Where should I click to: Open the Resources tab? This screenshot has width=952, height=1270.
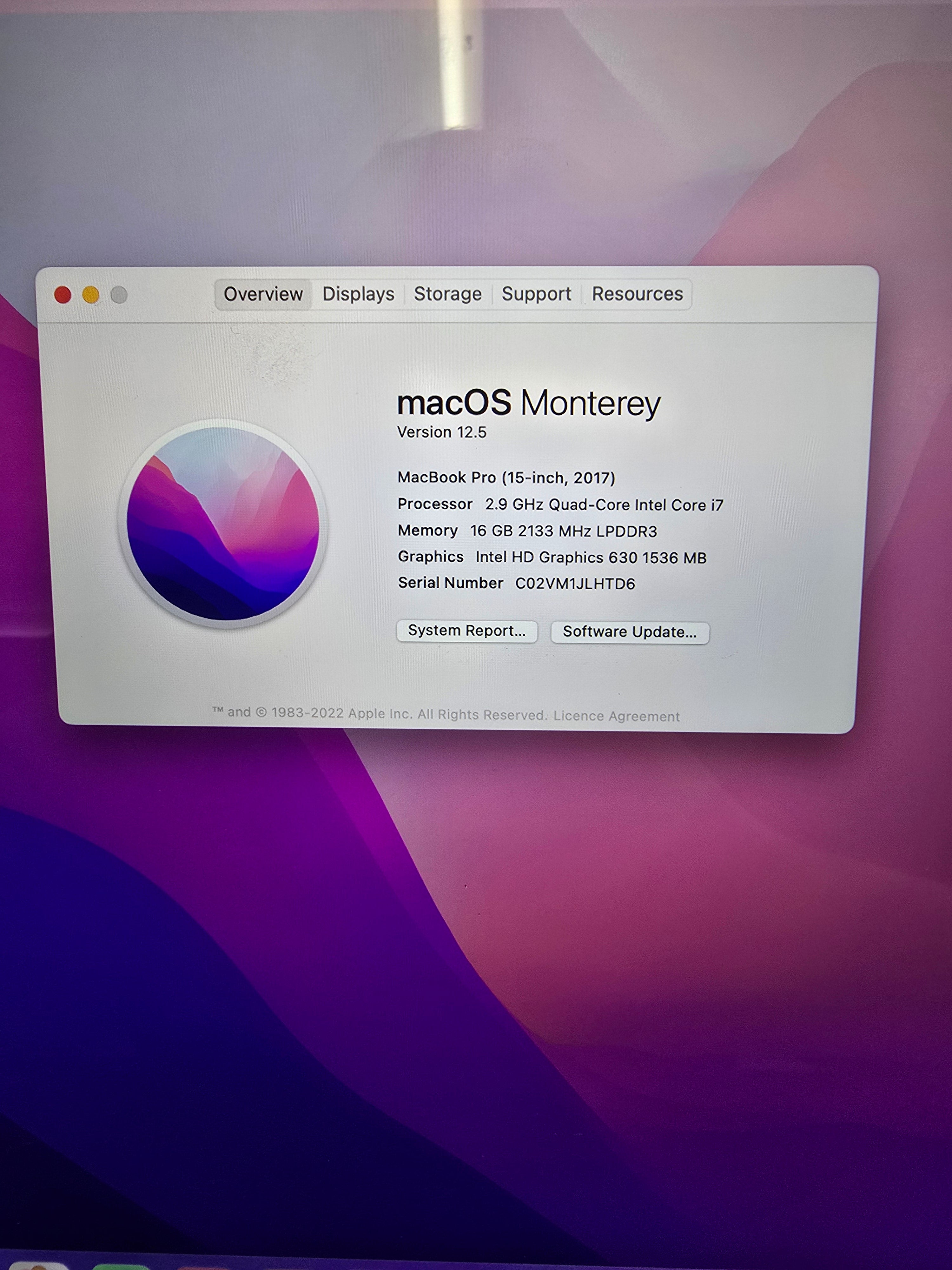pos(637,294)
